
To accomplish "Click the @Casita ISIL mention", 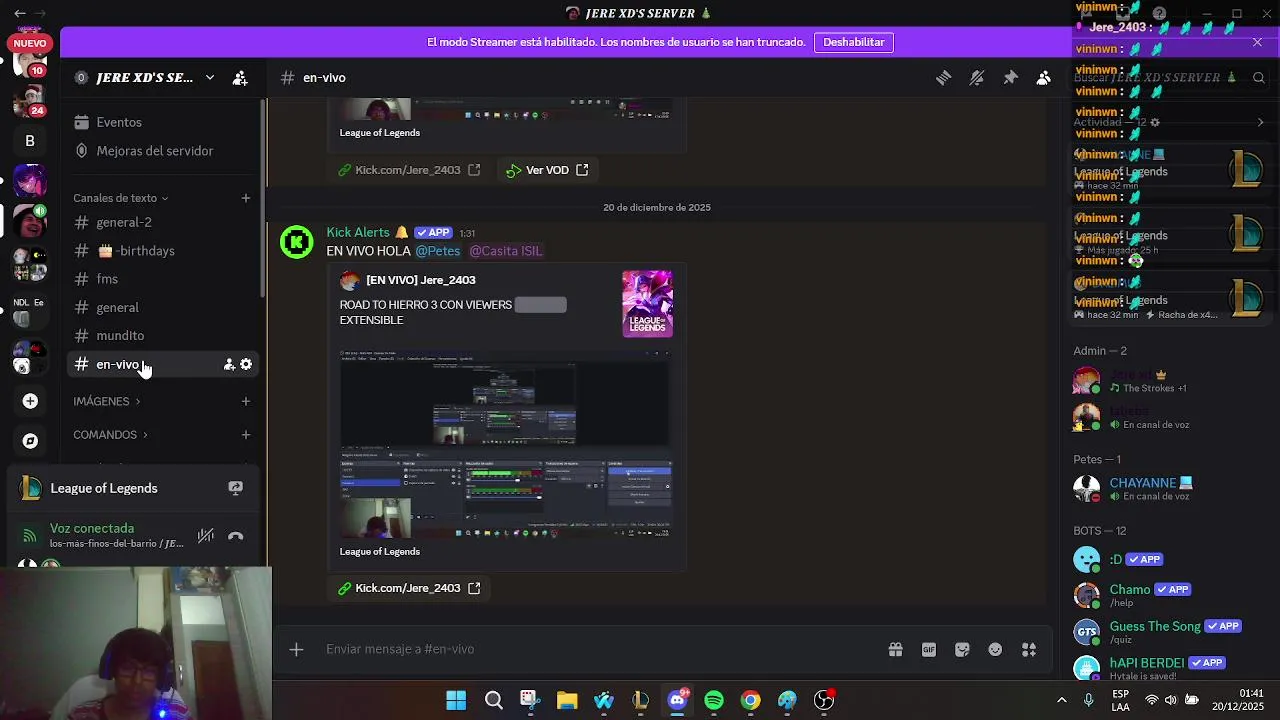I will (506, 251).
